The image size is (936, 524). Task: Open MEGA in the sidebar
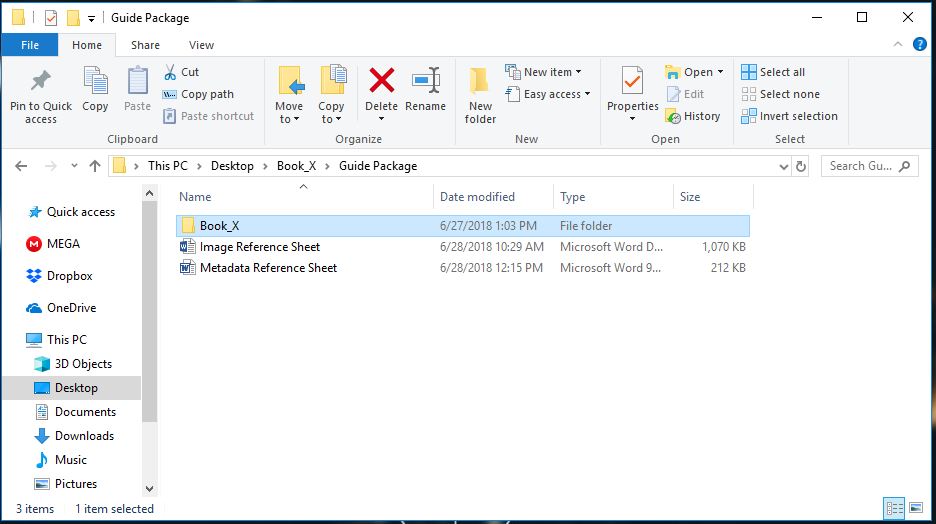pyautogui.click(x=54, y=243)
